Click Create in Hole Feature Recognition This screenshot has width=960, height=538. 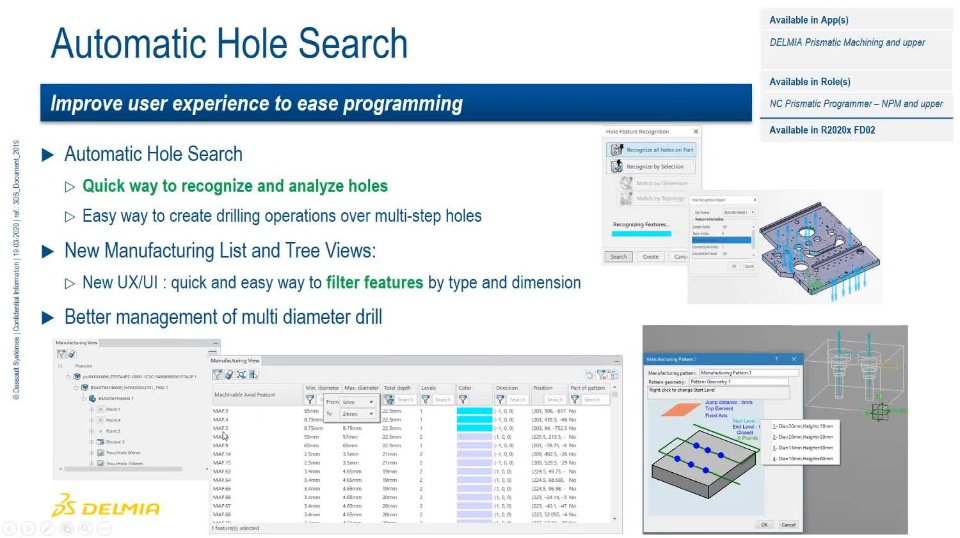tap(650, 256)
